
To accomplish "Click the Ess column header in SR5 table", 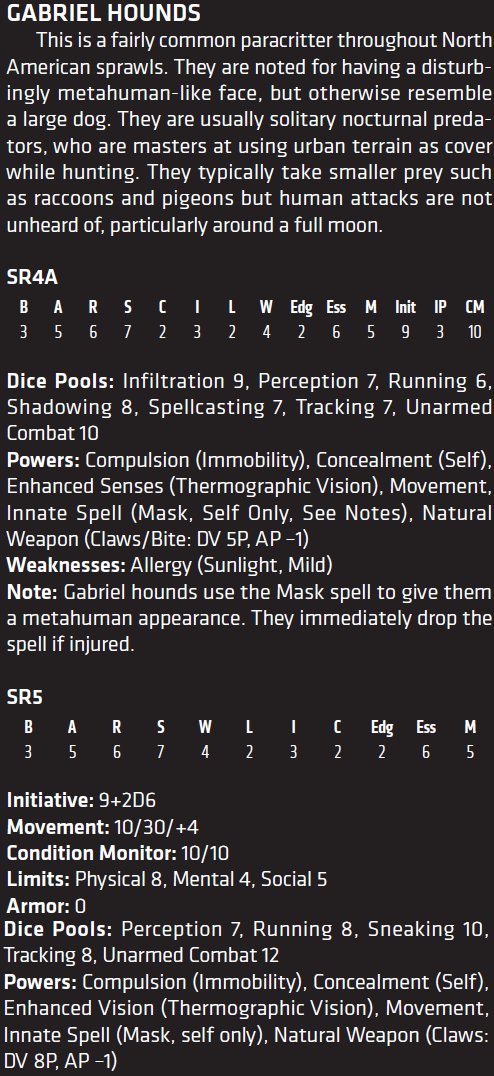I will [426, 727].
